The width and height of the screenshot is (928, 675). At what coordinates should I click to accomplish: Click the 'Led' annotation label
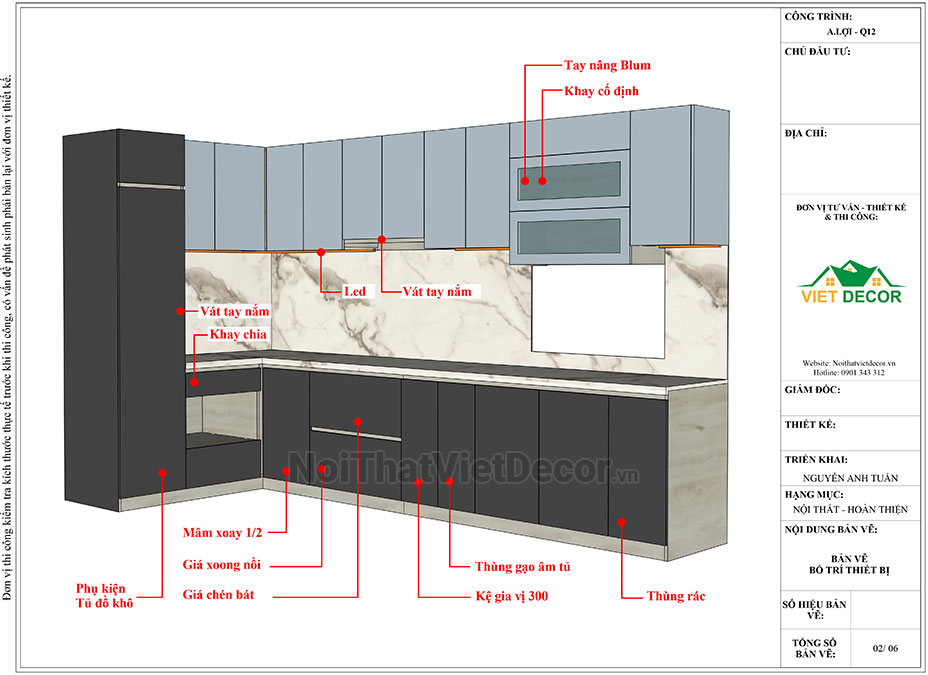coord(355,291)
